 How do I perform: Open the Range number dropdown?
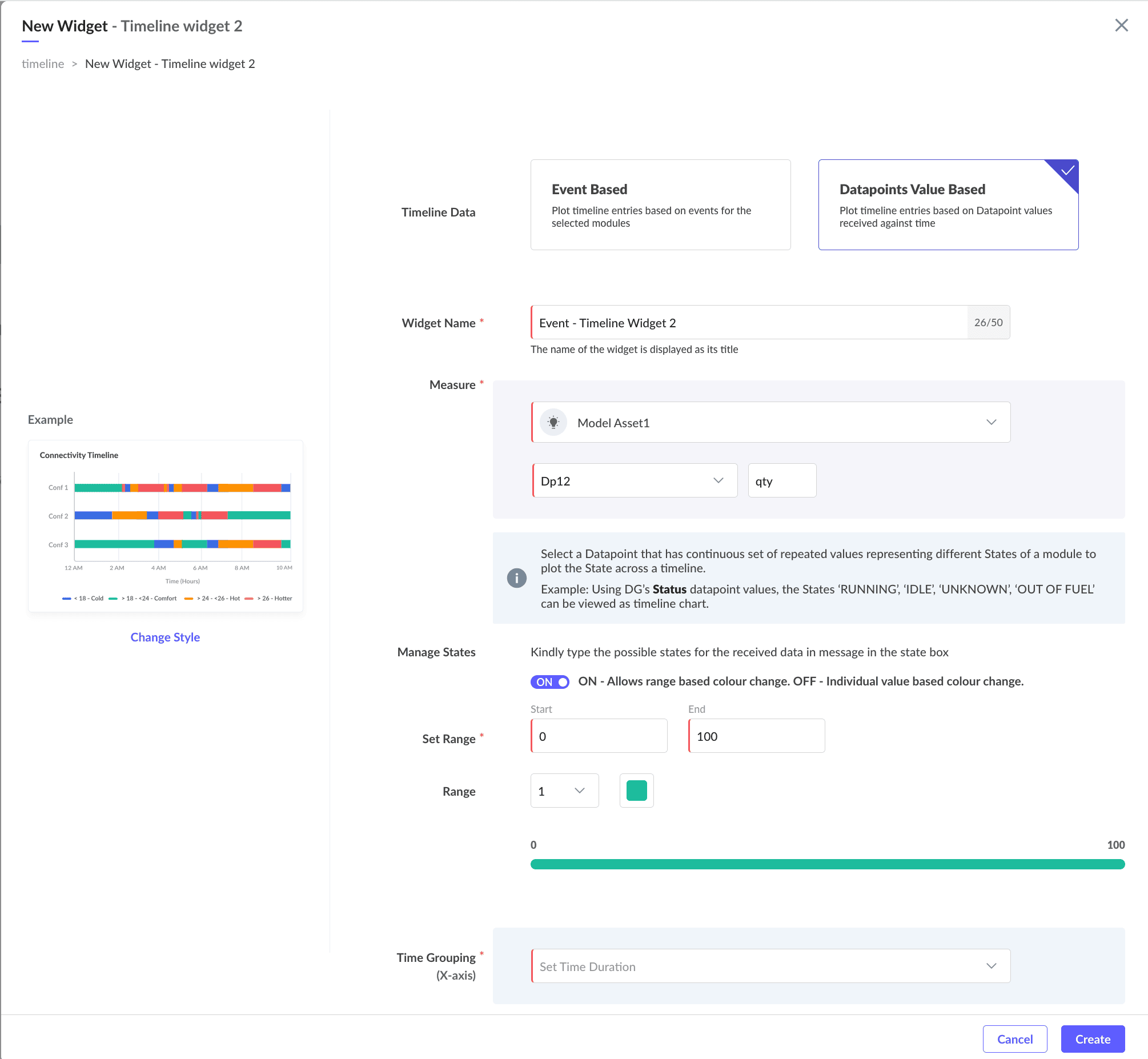point(564,791)
